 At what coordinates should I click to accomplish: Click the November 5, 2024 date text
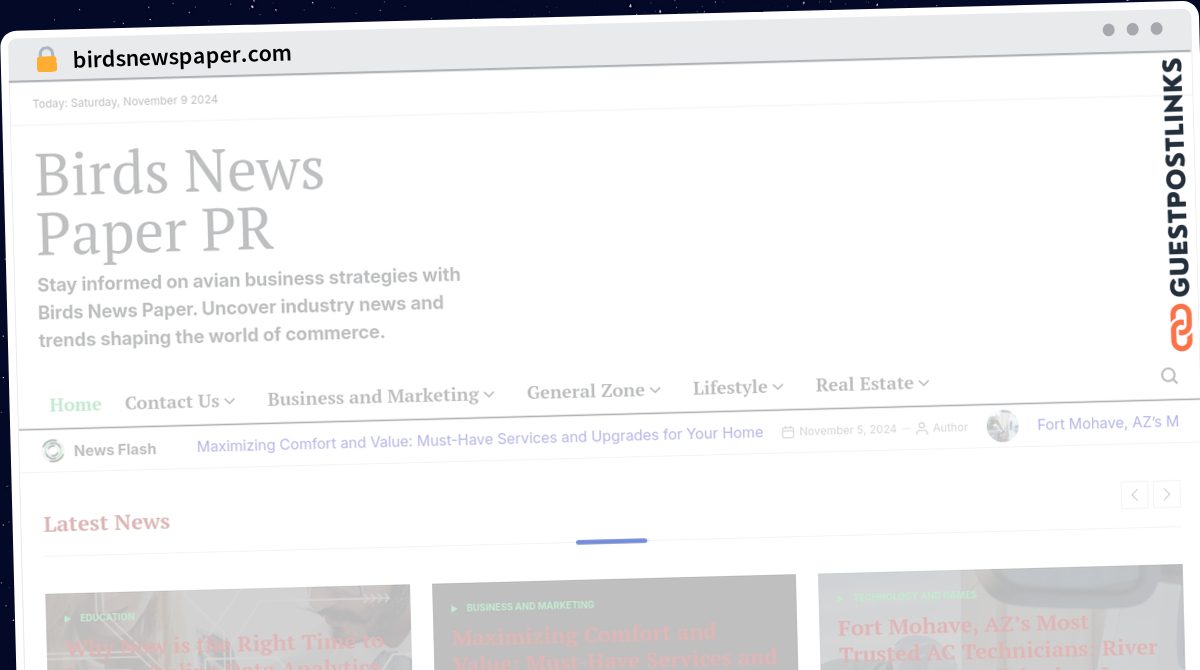click(x=848, y=430)
